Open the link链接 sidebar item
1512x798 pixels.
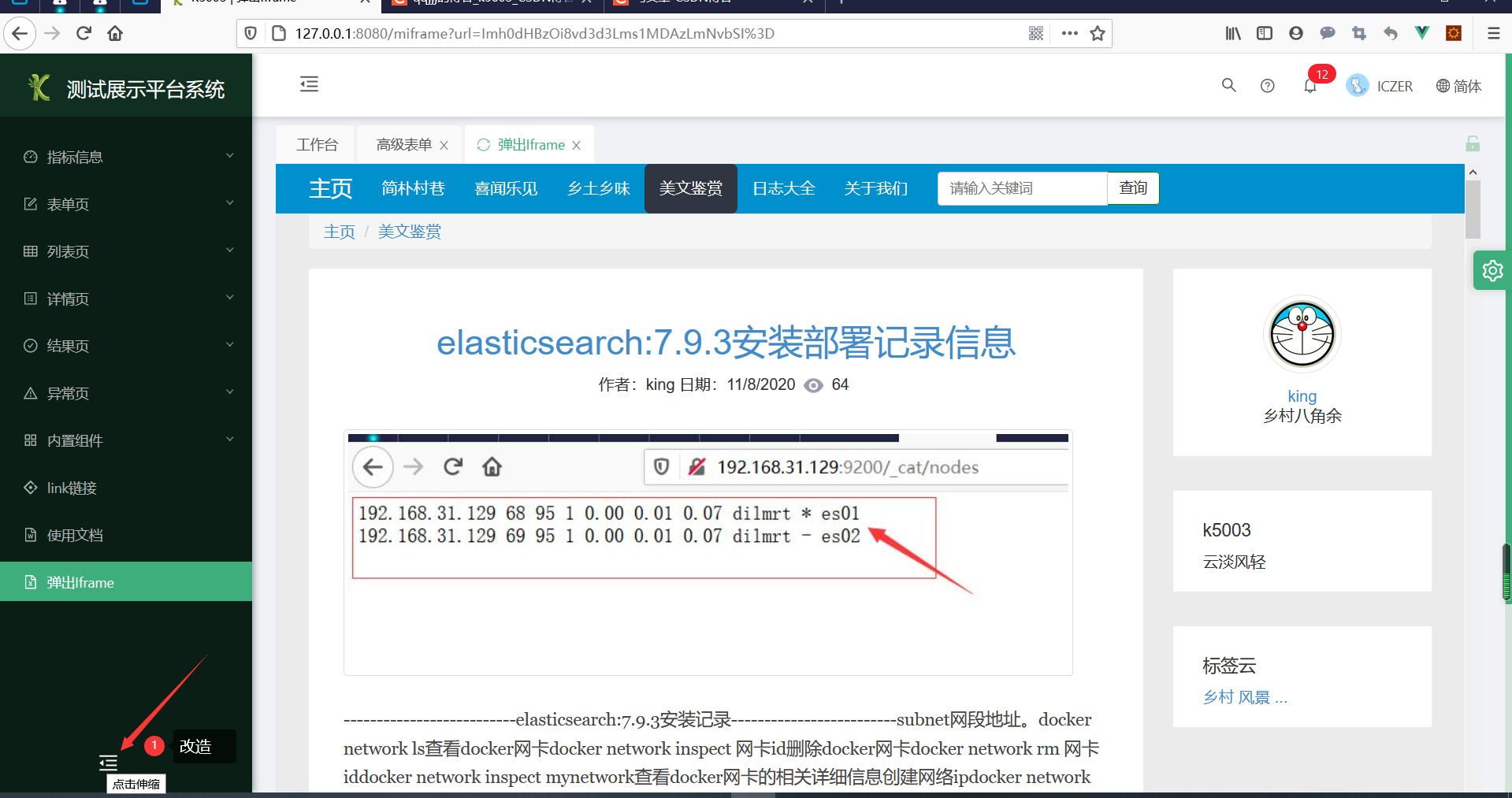tap(126, 488)
